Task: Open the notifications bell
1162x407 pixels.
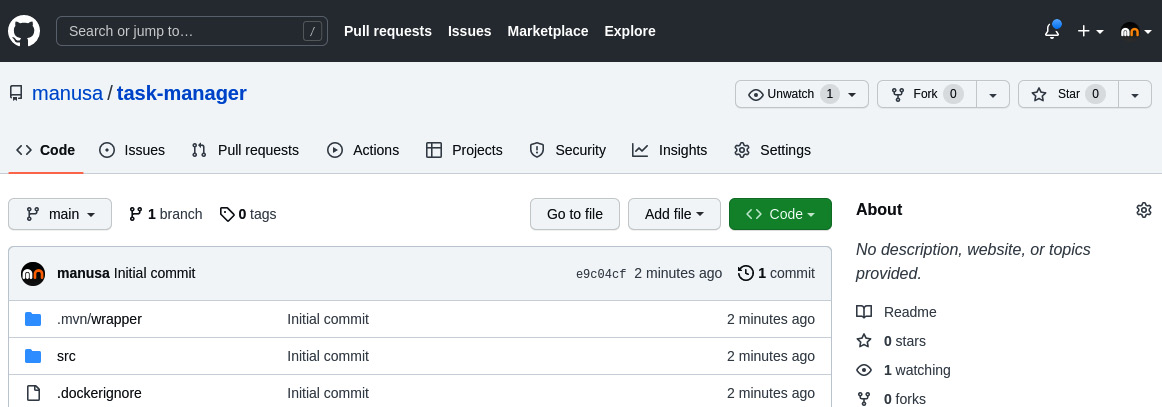Action: pyautogui.click(x=1052, y=31)
